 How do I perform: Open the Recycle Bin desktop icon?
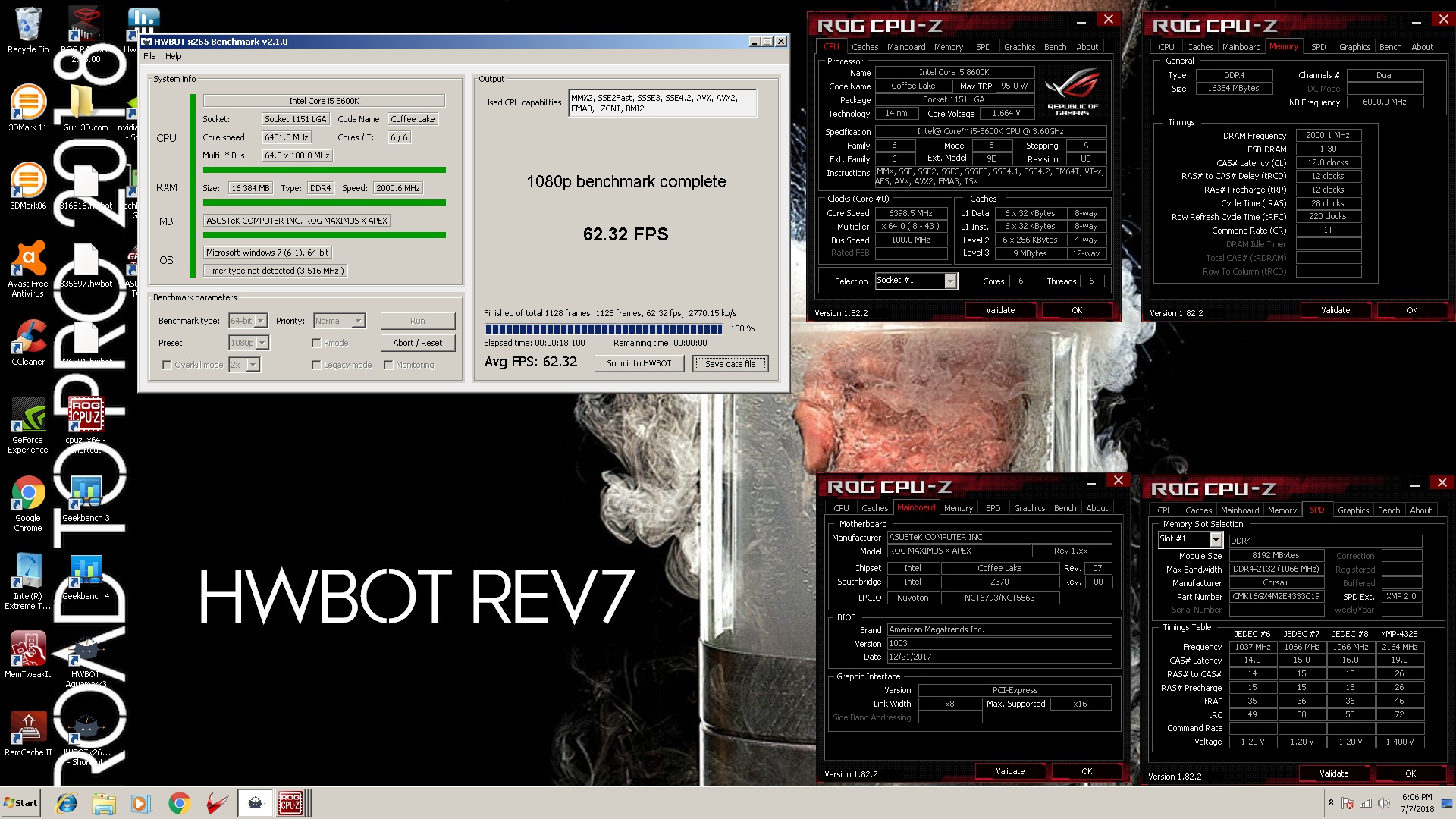tap(28, 30)
